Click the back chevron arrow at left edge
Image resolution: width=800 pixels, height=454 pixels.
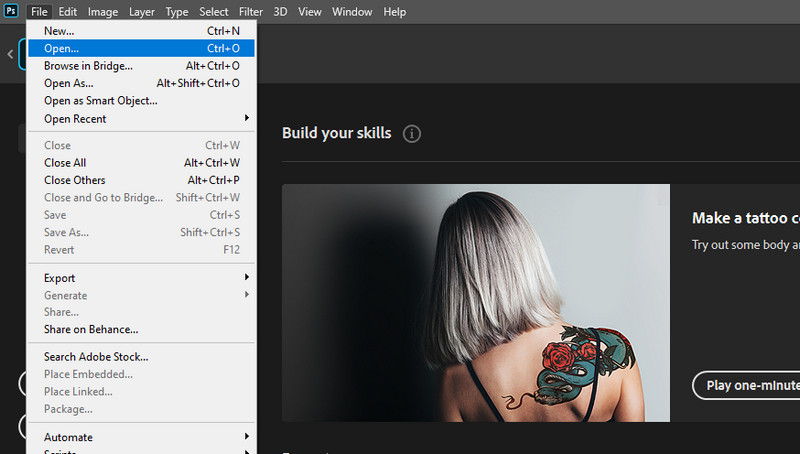tap(10, 55)
